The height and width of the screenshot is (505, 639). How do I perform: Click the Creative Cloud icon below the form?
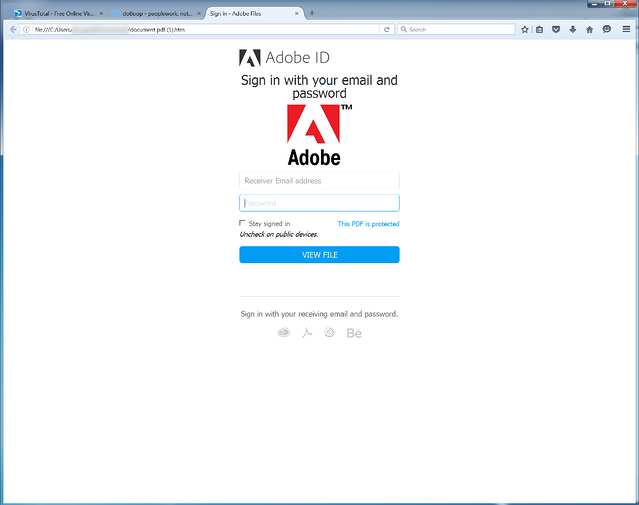[284, 333]
